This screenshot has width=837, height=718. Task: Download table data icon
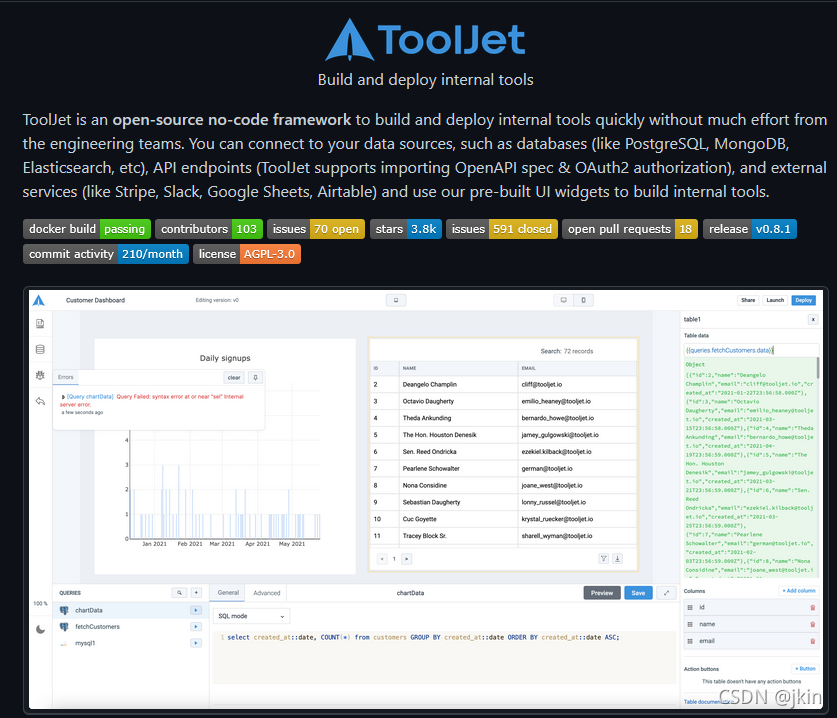[x=617, y=559]
